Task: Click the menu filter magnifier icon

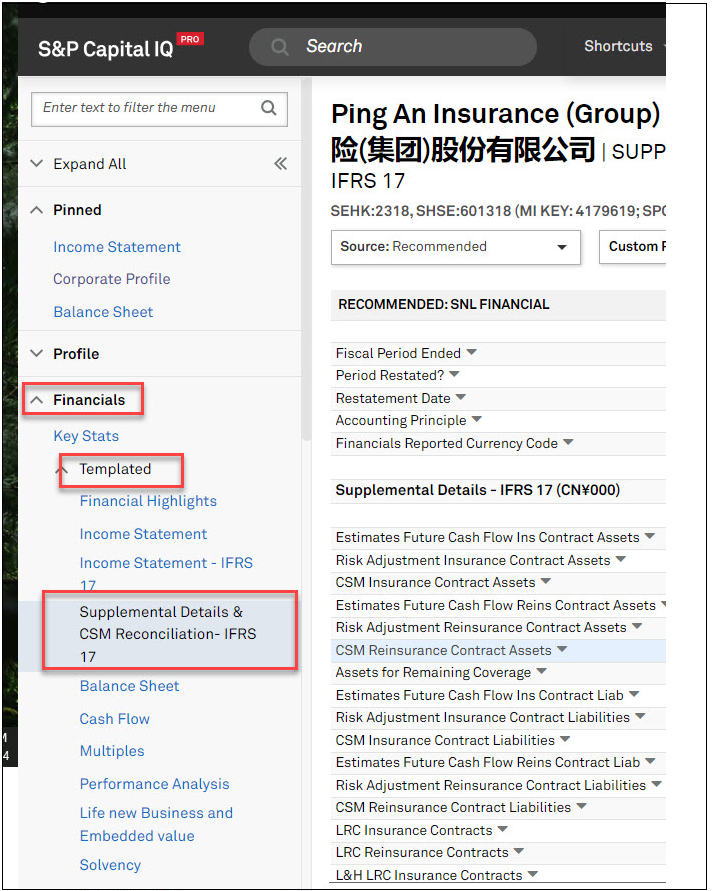Action: pyautogui.click(x=268, y=108)
